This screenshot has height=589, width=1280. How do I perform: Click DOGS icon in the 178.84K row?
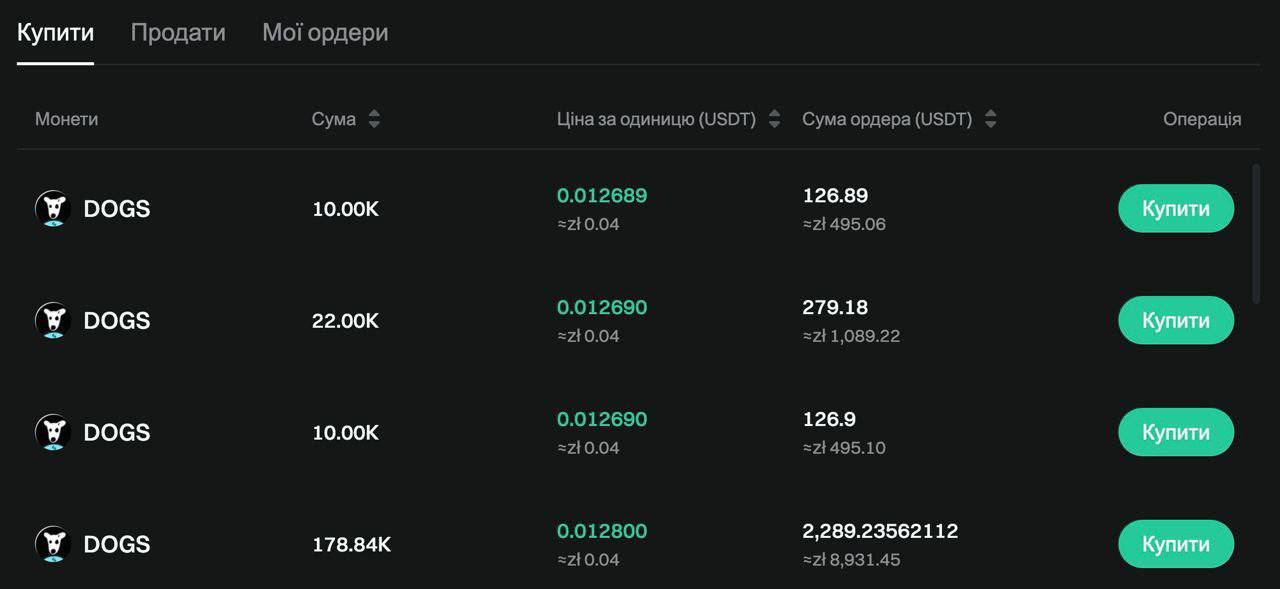pyautogui.click(x=53, y=545)
